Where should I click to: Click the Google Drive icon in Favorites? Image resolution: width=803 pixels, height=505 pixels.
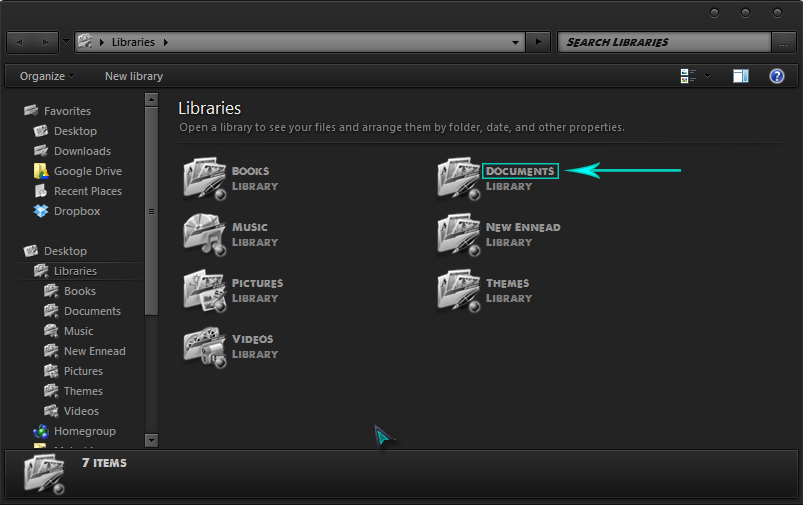click(41, 171)
